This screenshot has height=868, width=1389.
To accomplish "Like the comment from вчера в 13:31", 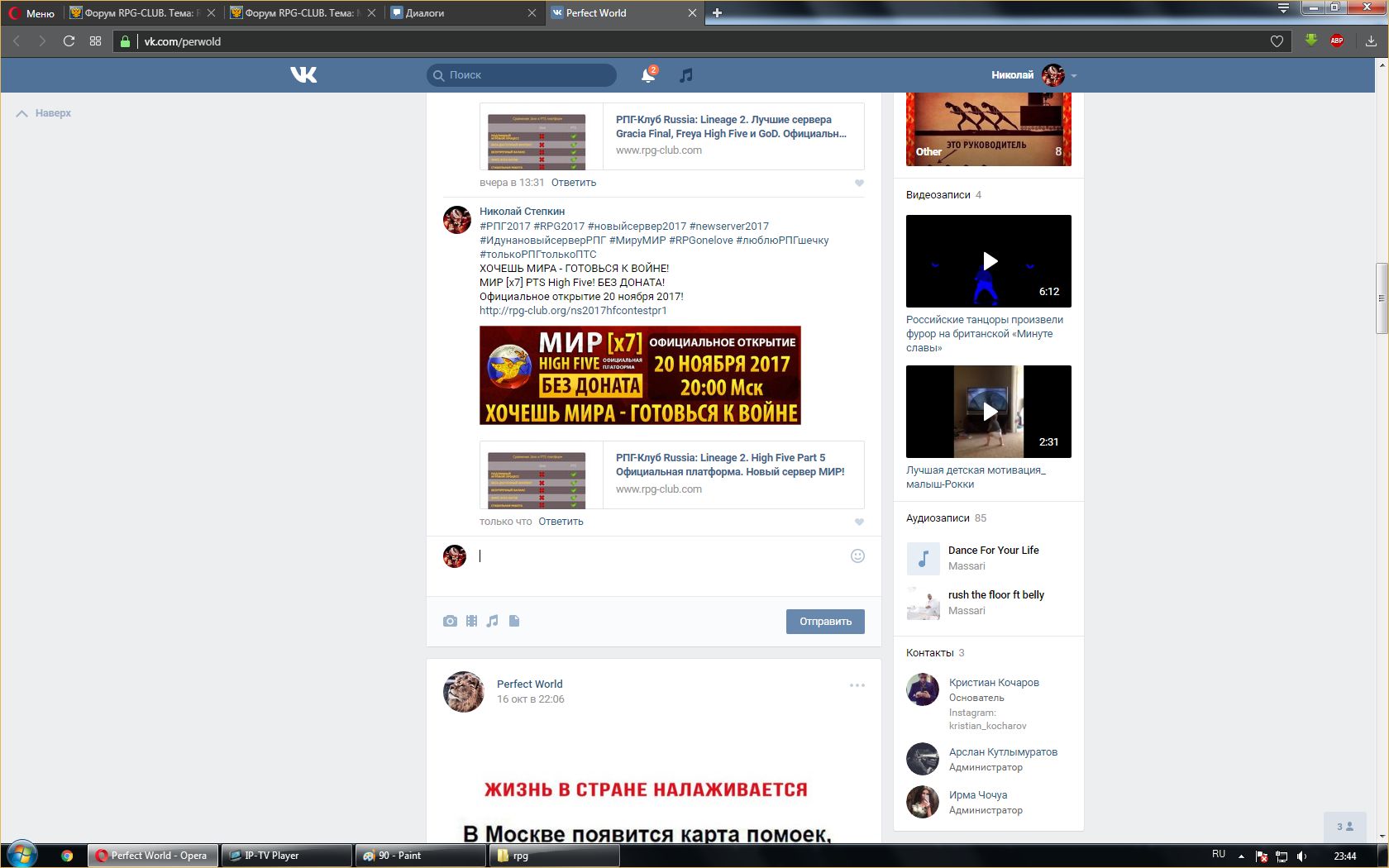I will 859,183.
